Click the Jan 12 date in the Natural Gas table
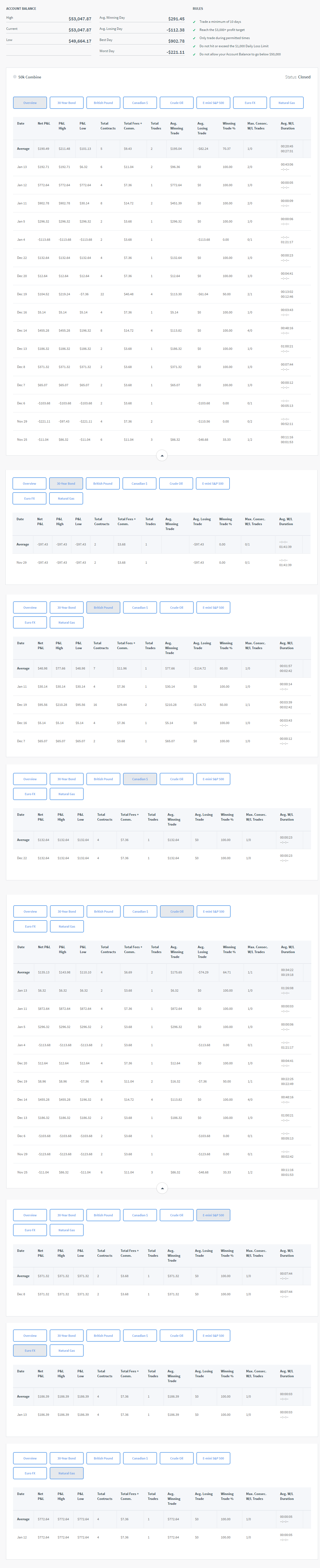 click(22, 1538)
